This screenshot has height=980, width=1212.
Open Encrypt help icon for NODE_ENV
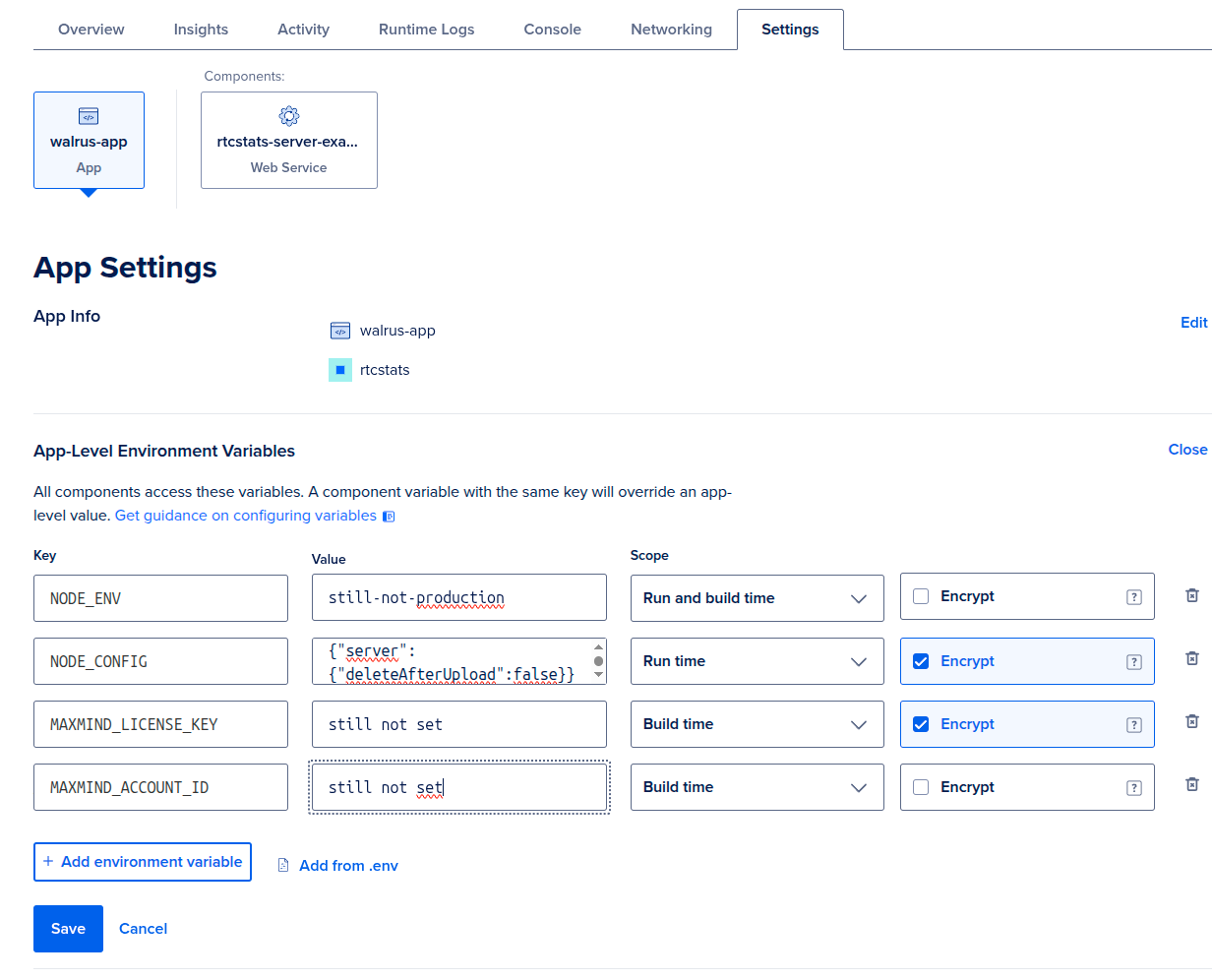tap(1134, 597)
